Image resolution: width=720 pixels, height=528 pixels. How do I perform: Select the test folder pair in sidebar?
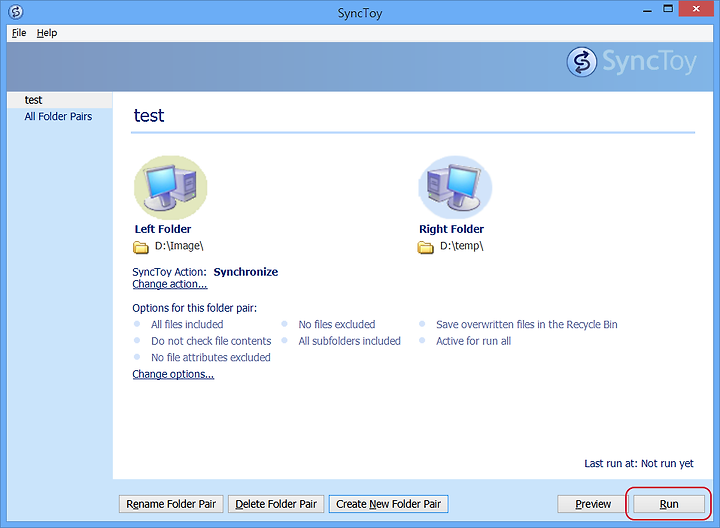coord(60,100)
